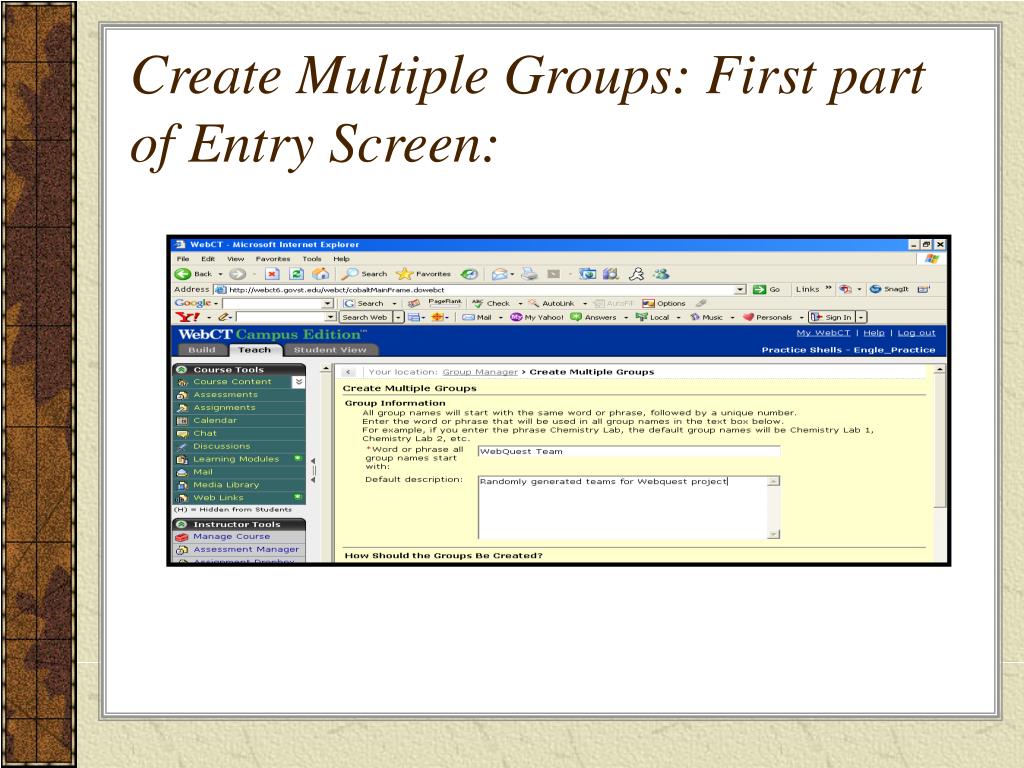Switch to the Teach tab
Viewport: 1024px width, 768px height.
(x=255, y=350)
